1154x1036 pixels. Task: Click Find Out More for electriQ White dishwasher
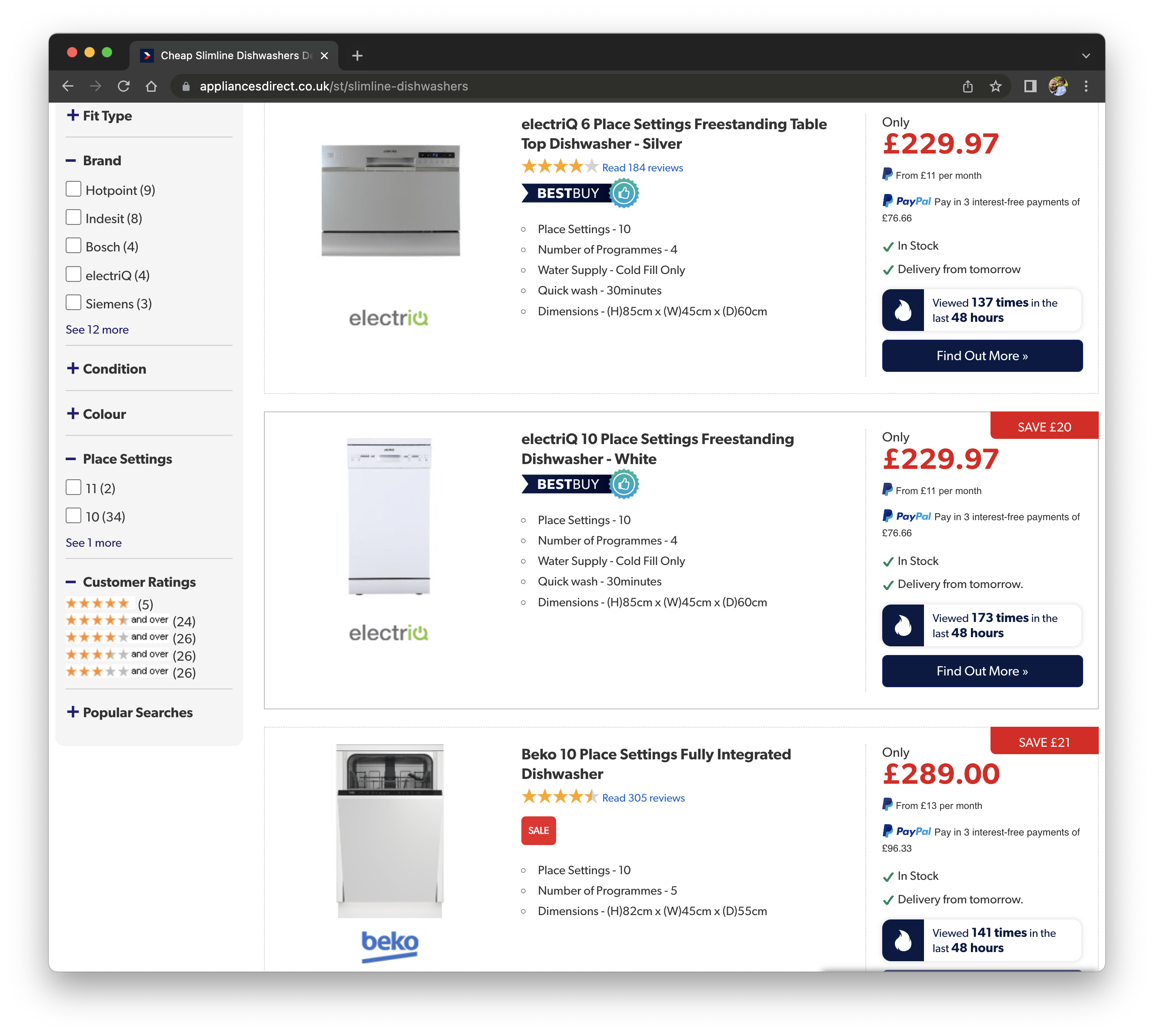tap(981, 671)
